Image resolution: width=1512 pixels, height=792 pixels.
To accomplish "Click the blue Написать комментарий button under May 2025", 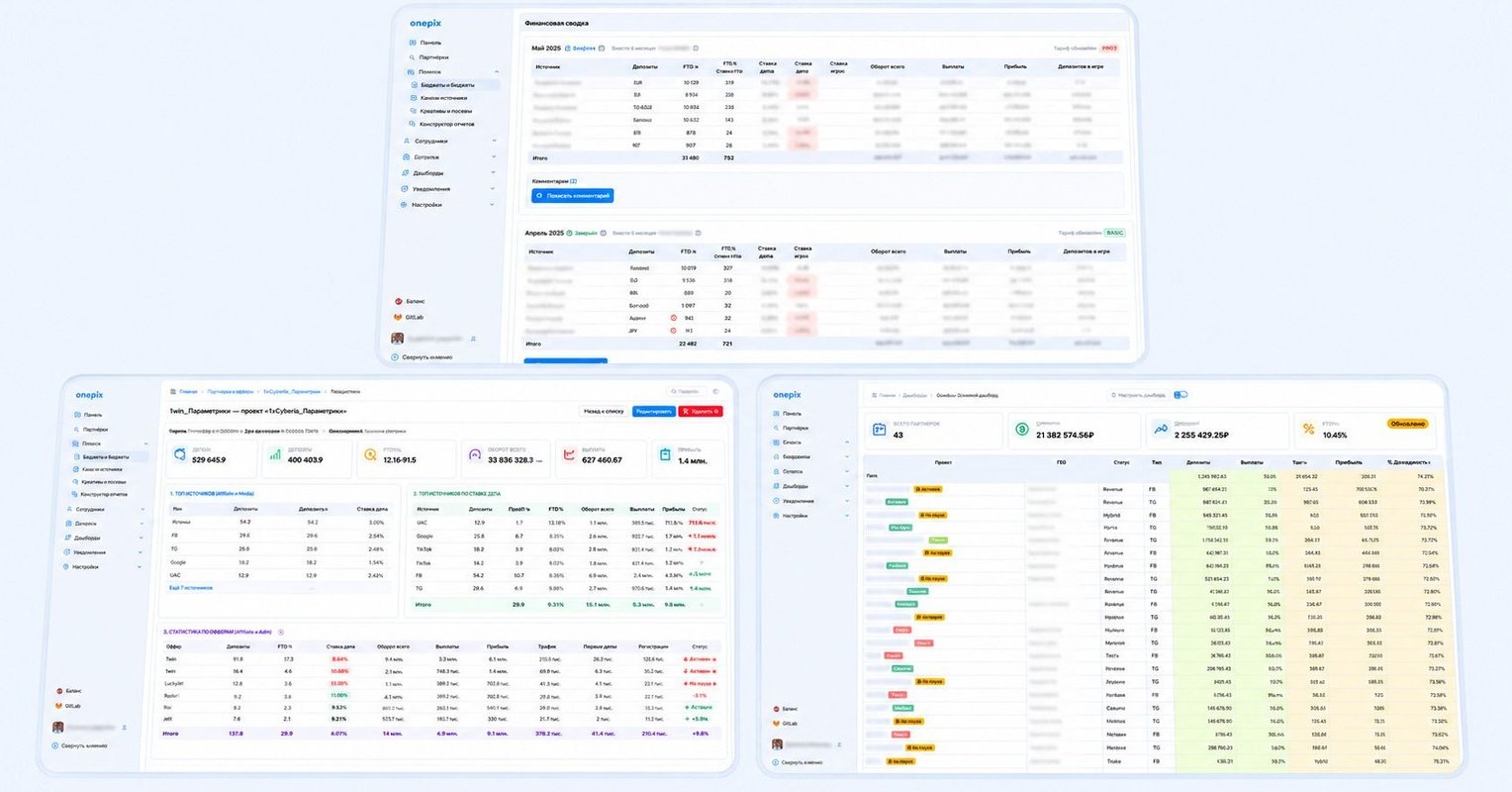I will point(573,196).
